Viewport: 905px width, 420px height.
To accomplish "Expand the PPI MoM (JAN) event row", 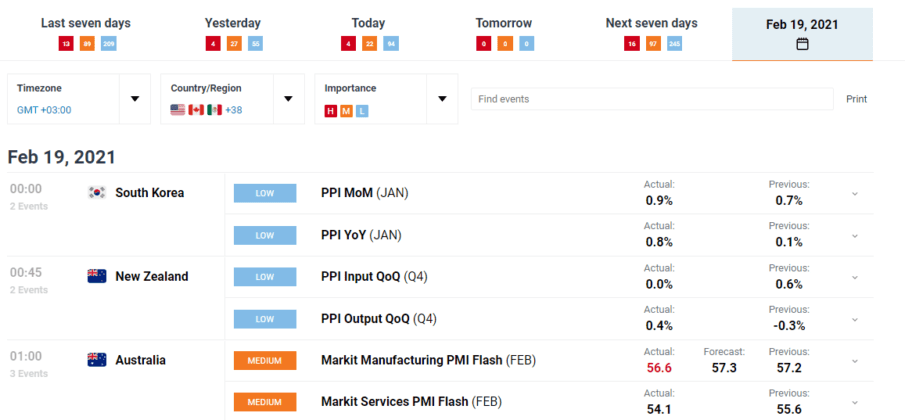I will pyautogui.click(x=854, y=193).
